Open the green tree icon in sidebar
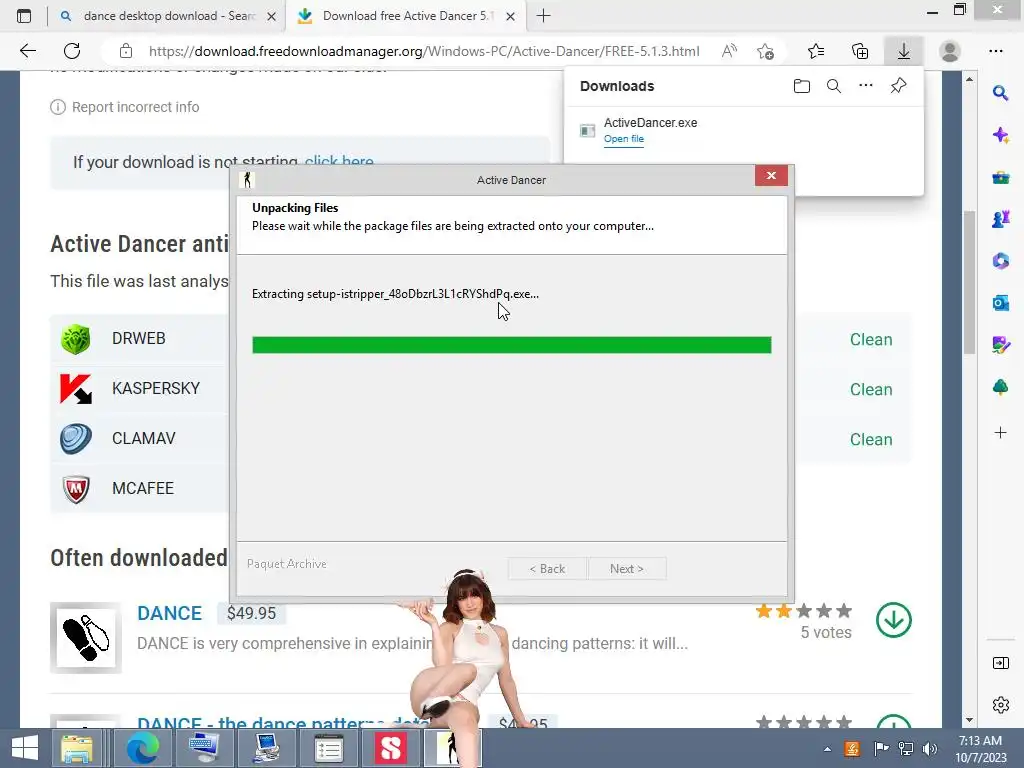 click(1000, 387)
